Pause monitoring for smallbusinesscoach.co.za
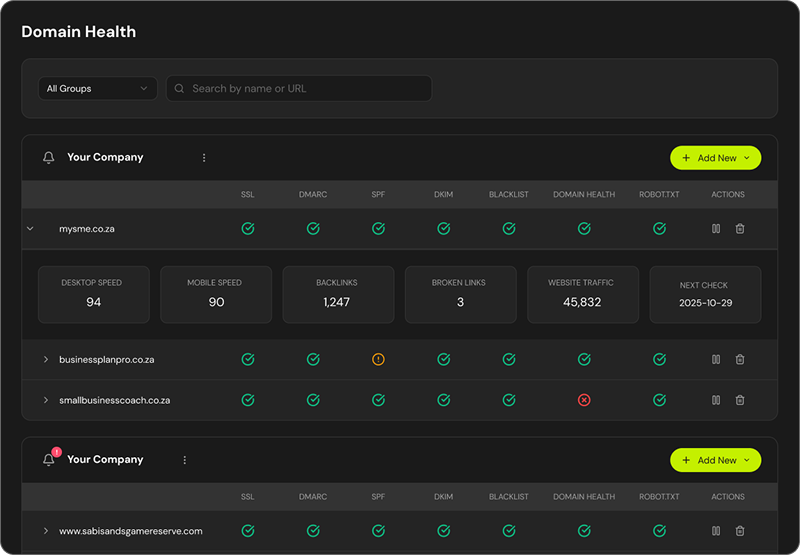This screenshot has height=555, width=800. pyautogui.click(x=716, y=400)
